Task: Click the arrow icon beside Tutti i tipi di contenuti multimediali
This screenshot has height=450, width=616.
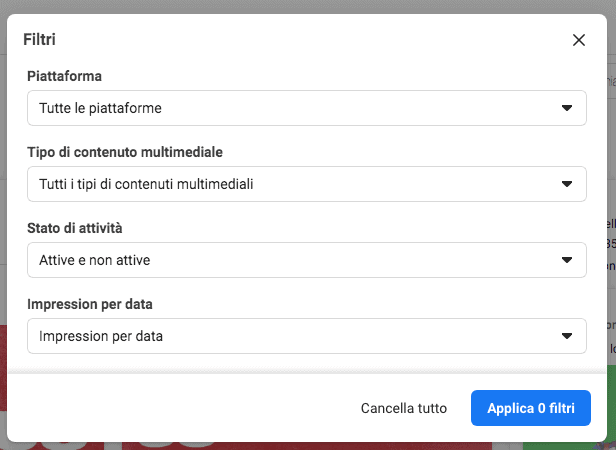Action: [x=566, y=184]
